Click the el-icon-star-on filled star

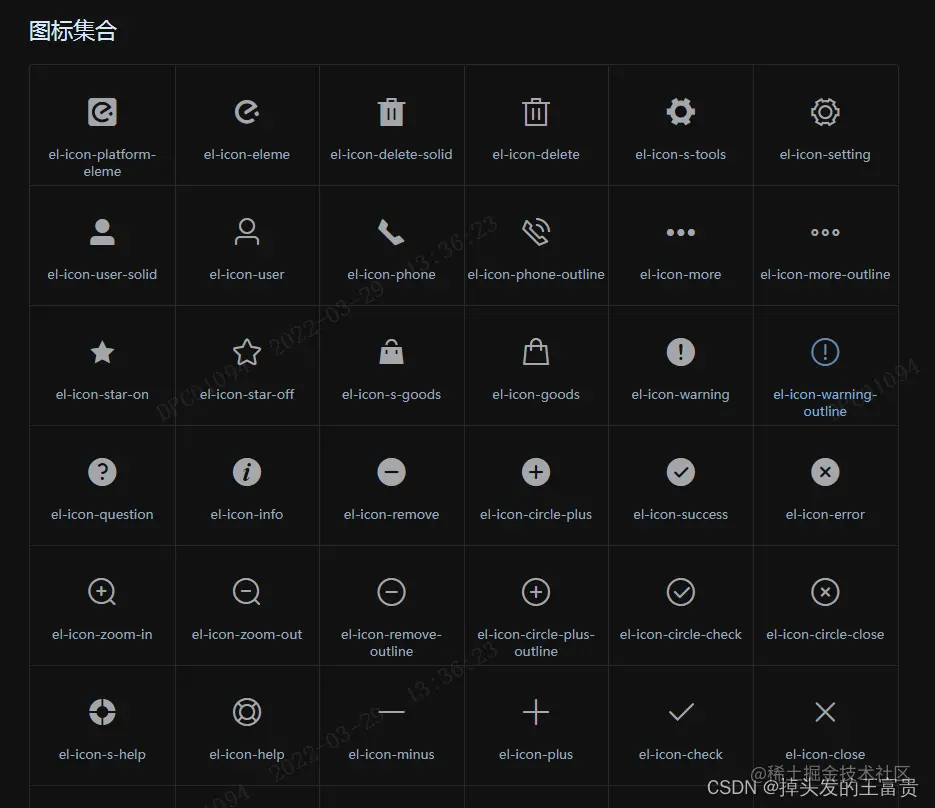(x=102, y=352)
